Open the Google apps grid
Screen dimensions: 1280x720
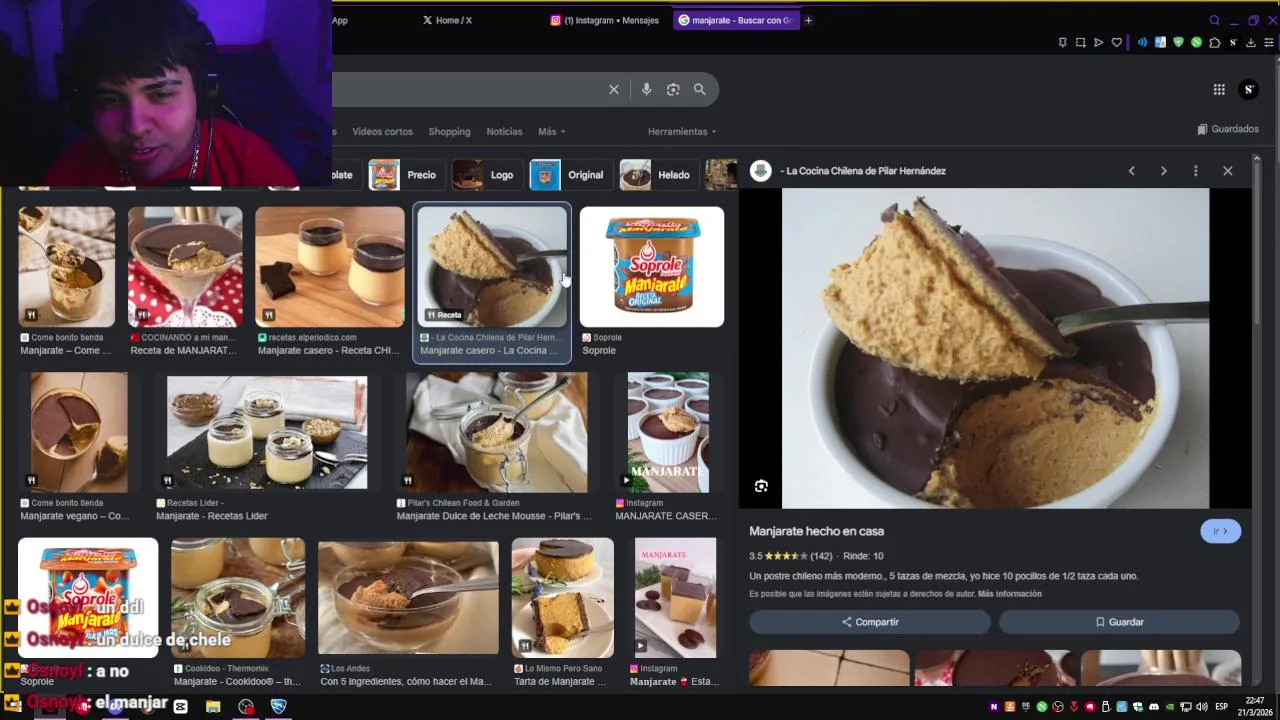click(1219, 89)
